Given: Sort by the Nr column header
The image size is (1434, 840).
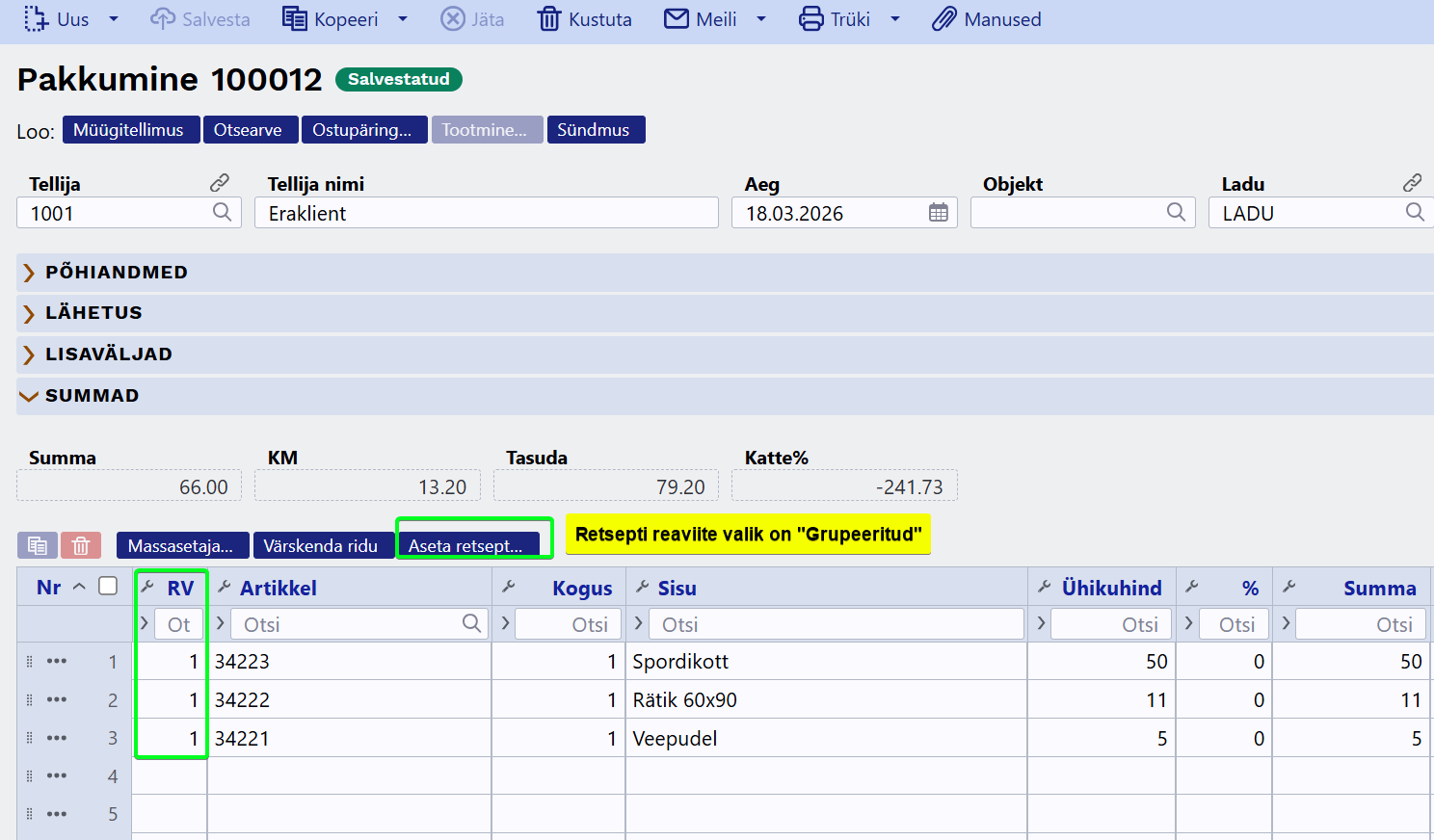Looking at the screenshot, I should point(49,588).
